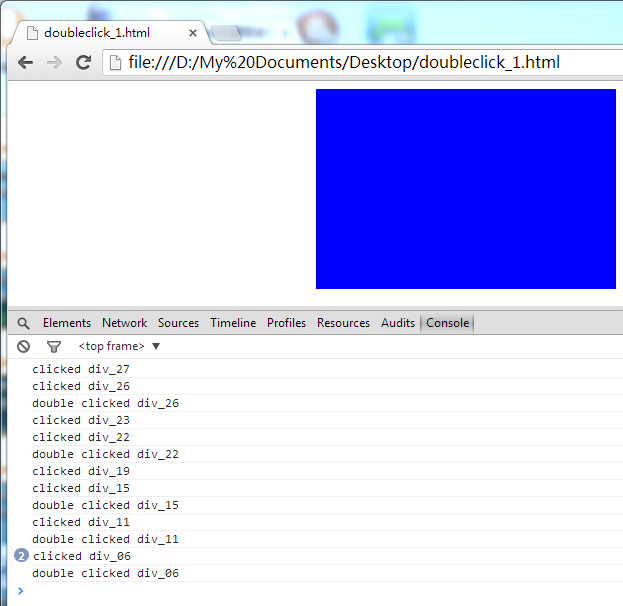Click the browser forward arrow
The image size is (623, 606).
click(55, 62)
